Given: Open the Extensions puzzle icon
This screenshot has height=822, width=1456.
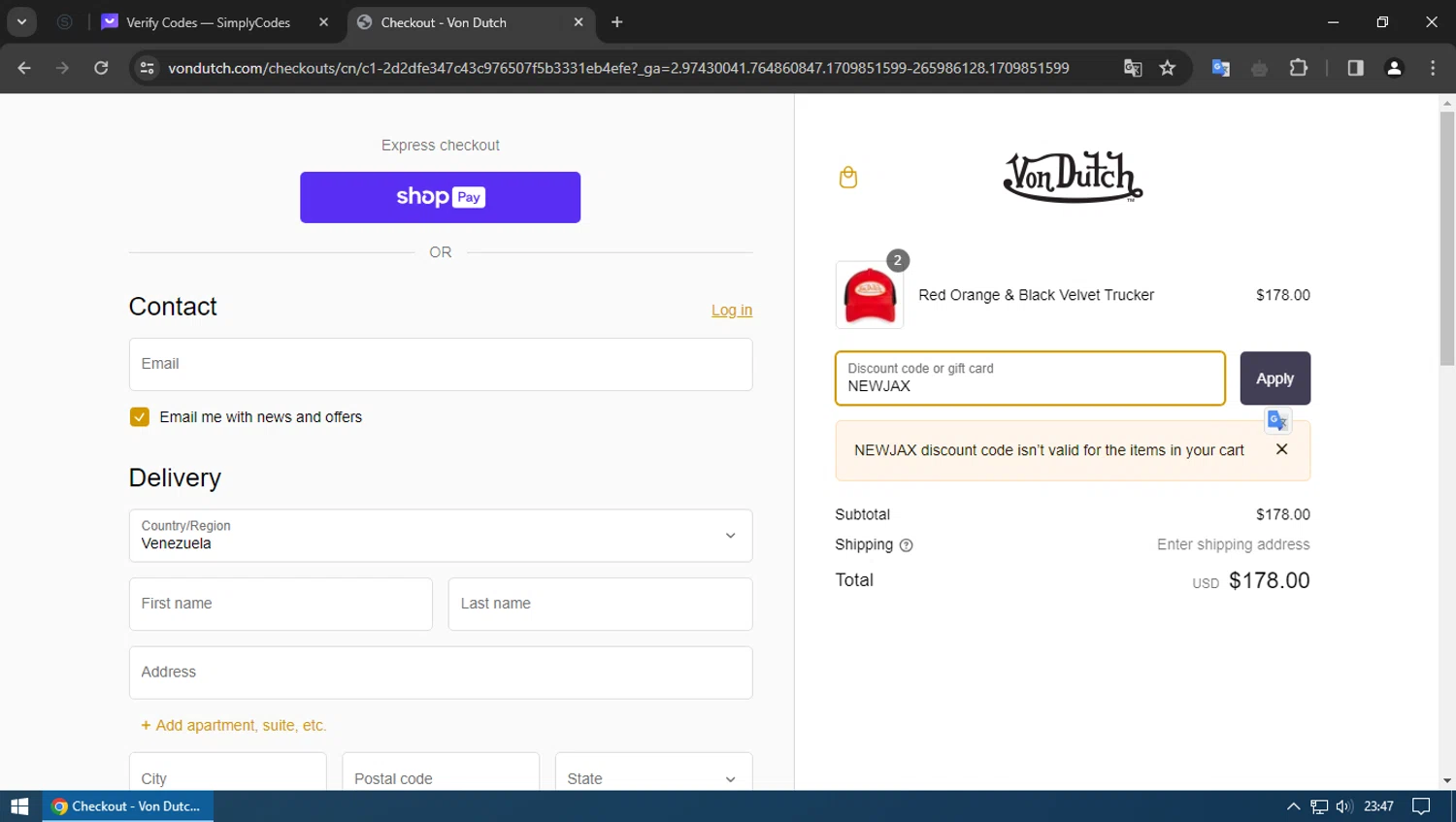Looking at the screenshot, I should (x=1299, y=68).
